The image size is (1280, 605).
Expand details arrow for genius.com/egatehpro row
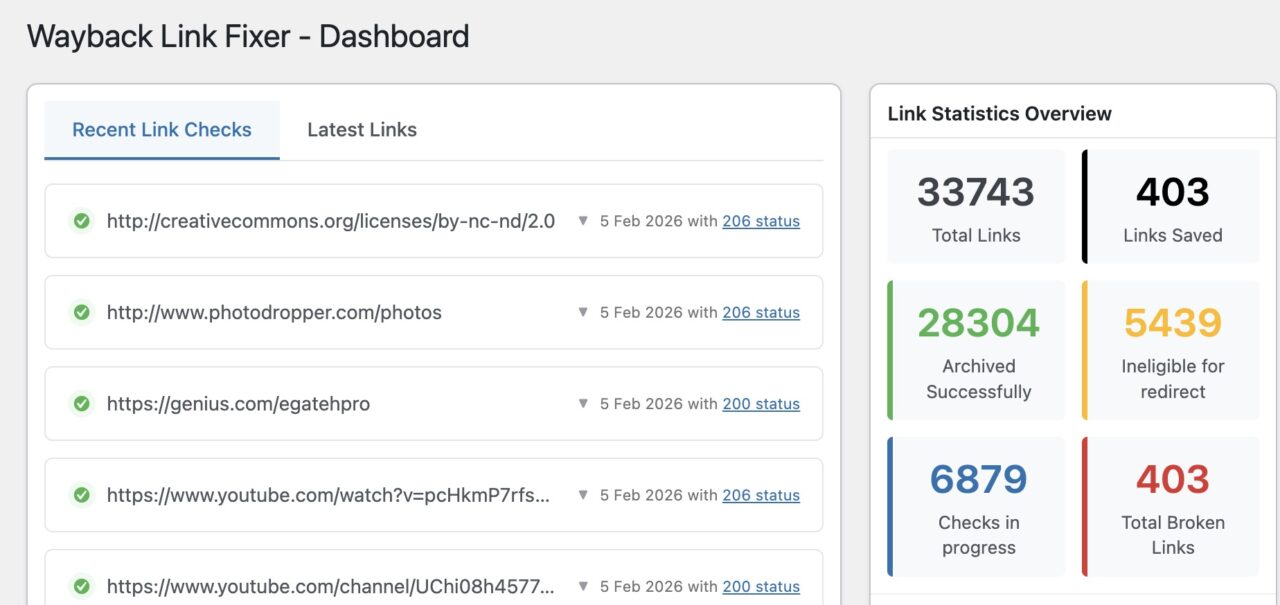[x=583, y=404]
